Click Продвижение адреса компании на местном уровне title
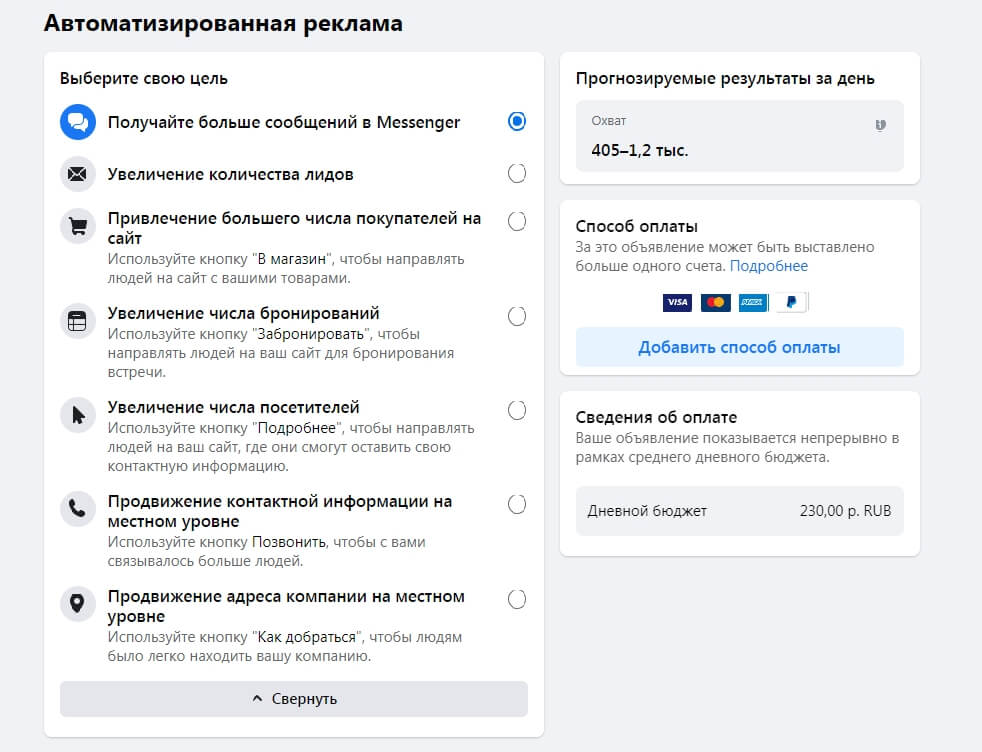Image resolution: width=982 pixels, height=752 pixels. pyautogui.click(x=286, y=606)
